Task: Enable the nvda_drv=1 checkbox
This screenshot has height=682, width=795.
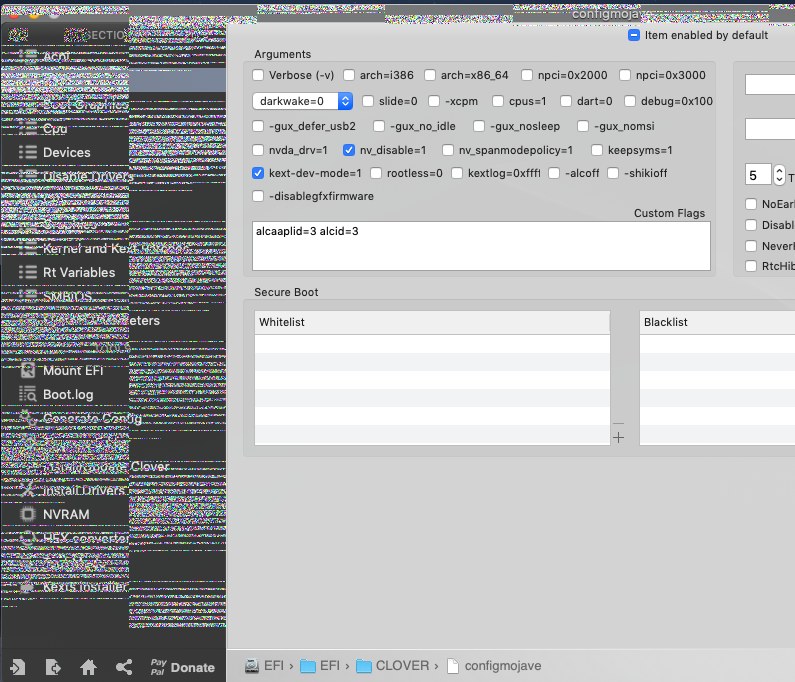Action: click(x=258, y=150)
